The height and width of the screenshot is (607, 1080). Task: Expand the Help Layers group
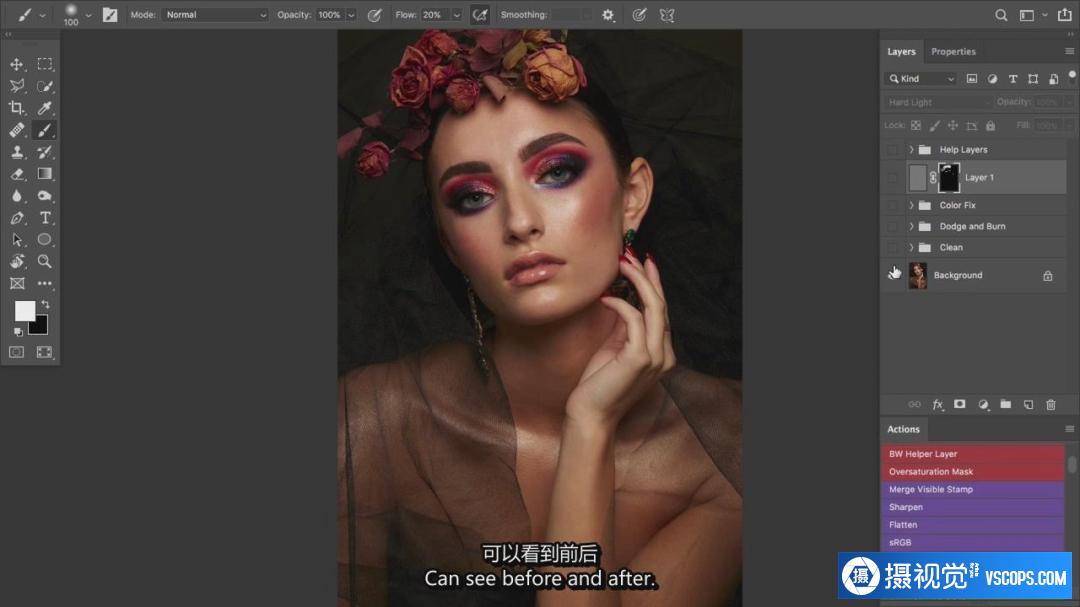(911, 150)
